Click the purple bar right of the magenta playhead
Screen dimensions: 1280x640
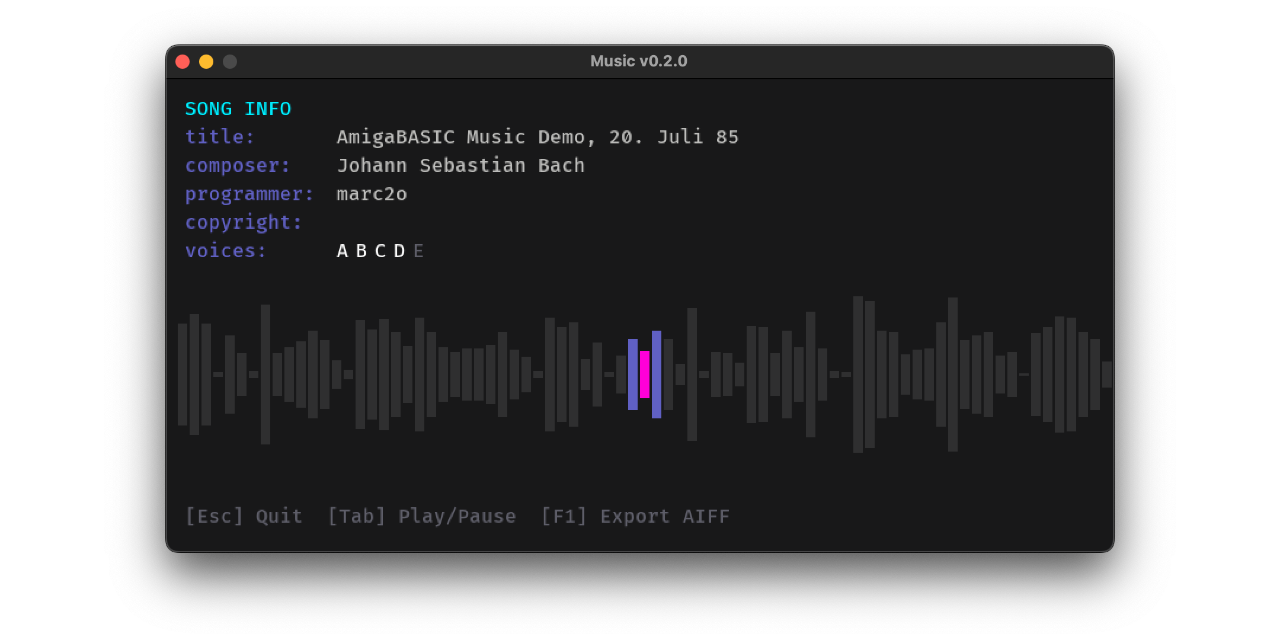pyautogui.click(x=657, y=374)
